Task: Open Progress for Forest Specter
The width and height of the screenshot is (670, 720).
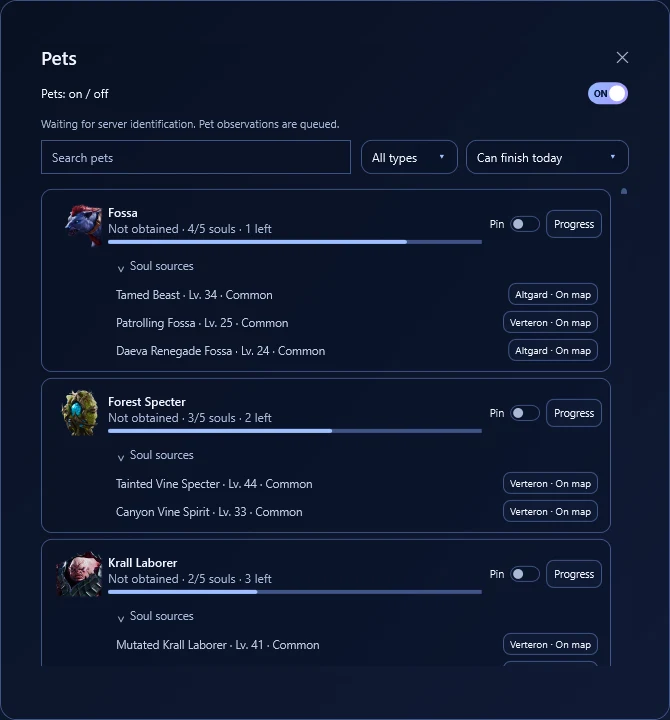Action: click(x=574, y=413)
